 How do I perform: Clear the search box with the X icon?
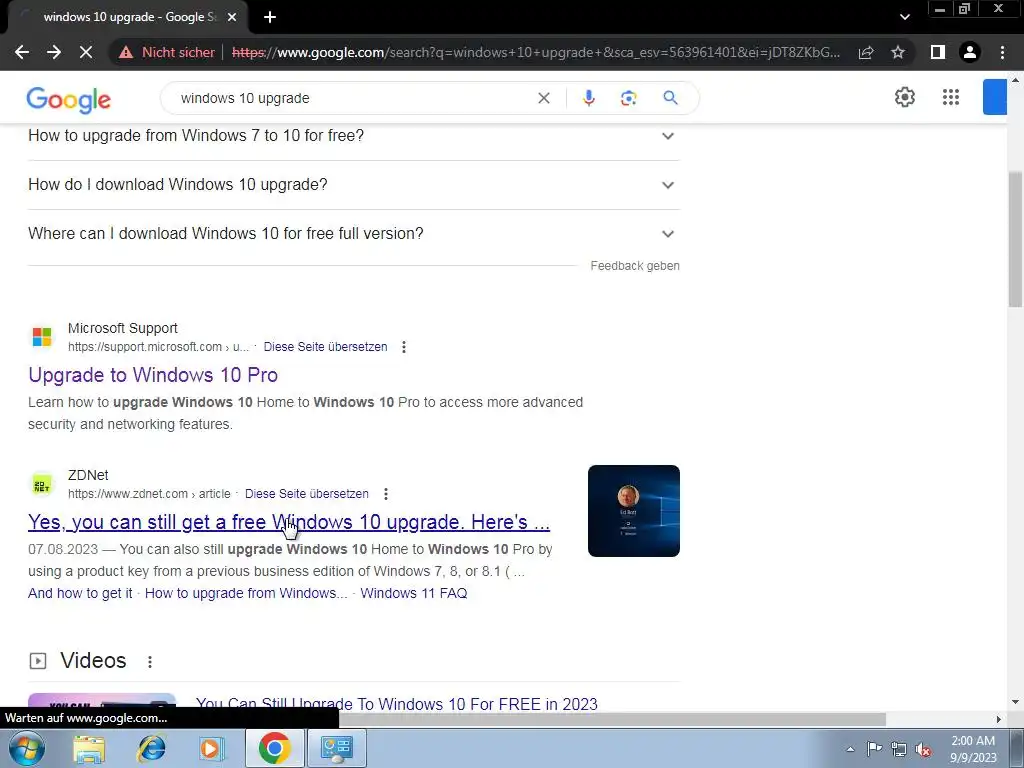pos(543,98)
